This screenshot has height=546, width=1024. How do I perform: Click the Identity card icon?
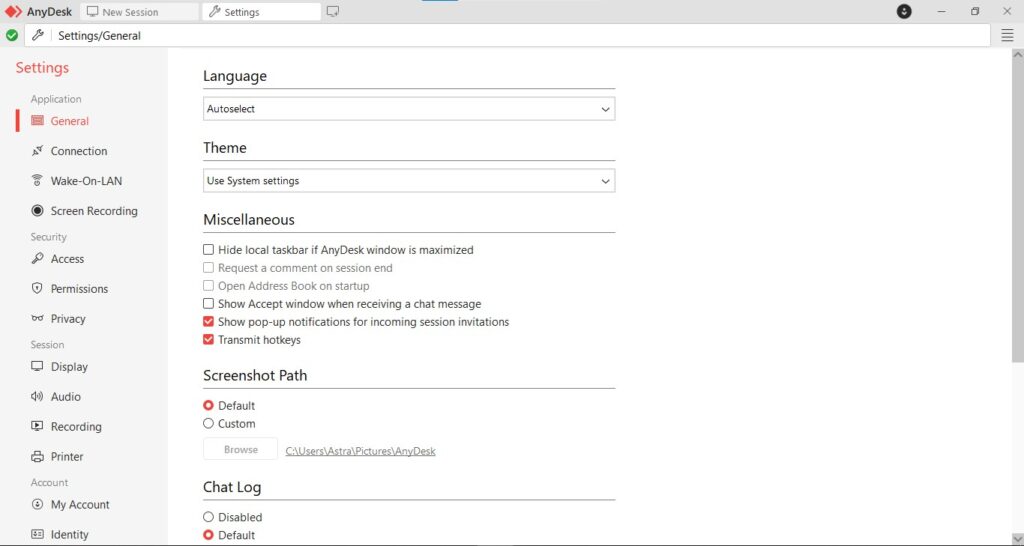tap(37, 534)
